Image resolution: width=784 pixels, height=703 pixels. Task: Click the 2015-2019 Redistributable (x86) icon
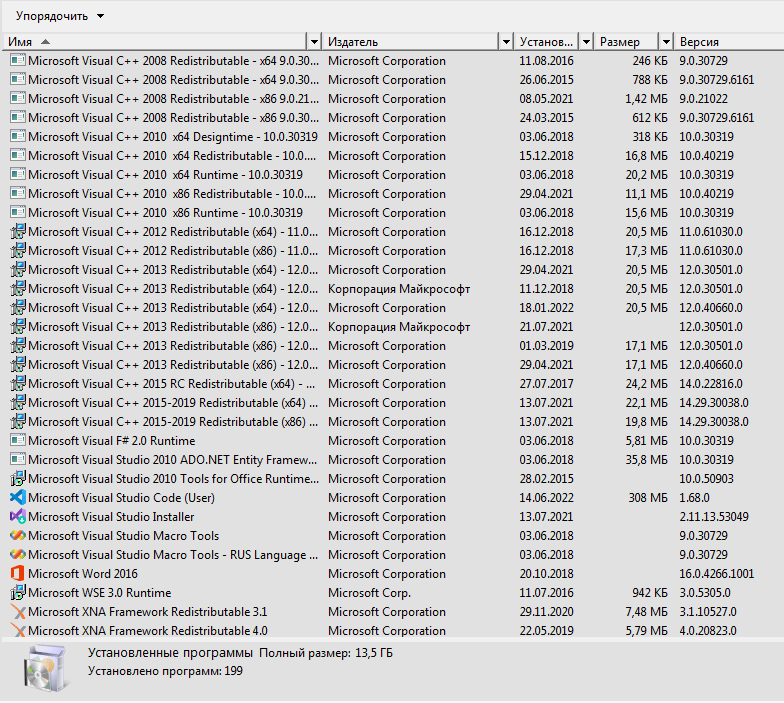(18, 422)
